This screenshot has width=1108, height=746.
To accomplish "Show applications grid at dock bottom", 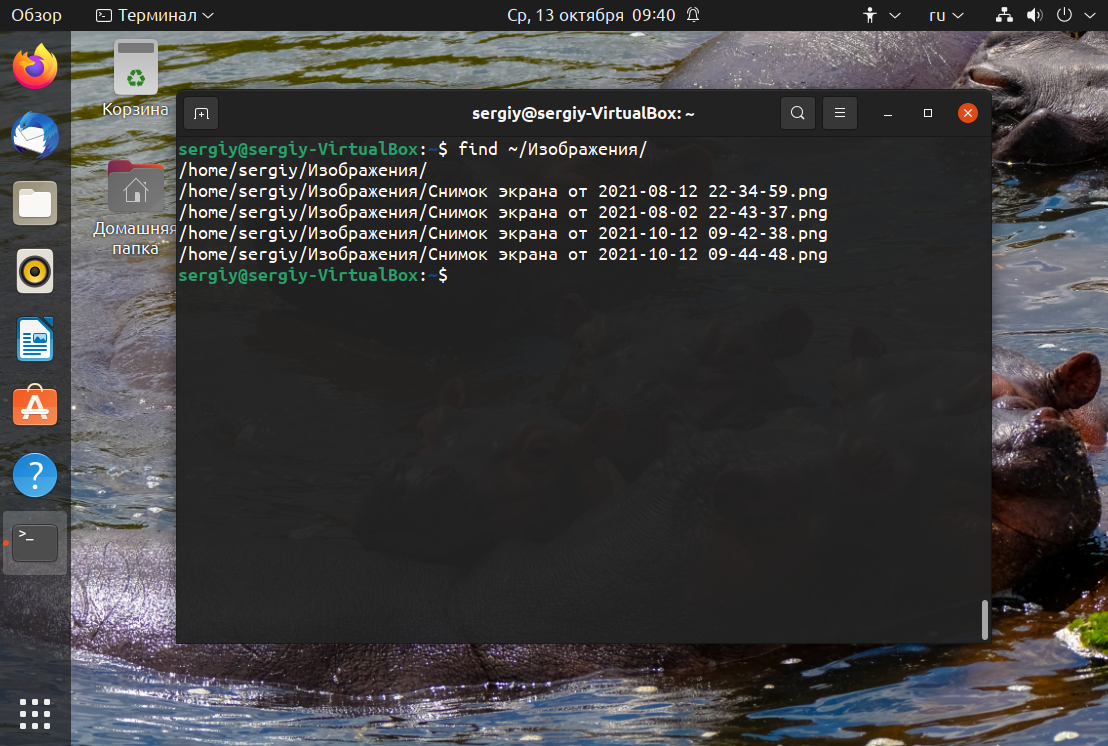I will (35, 714).
